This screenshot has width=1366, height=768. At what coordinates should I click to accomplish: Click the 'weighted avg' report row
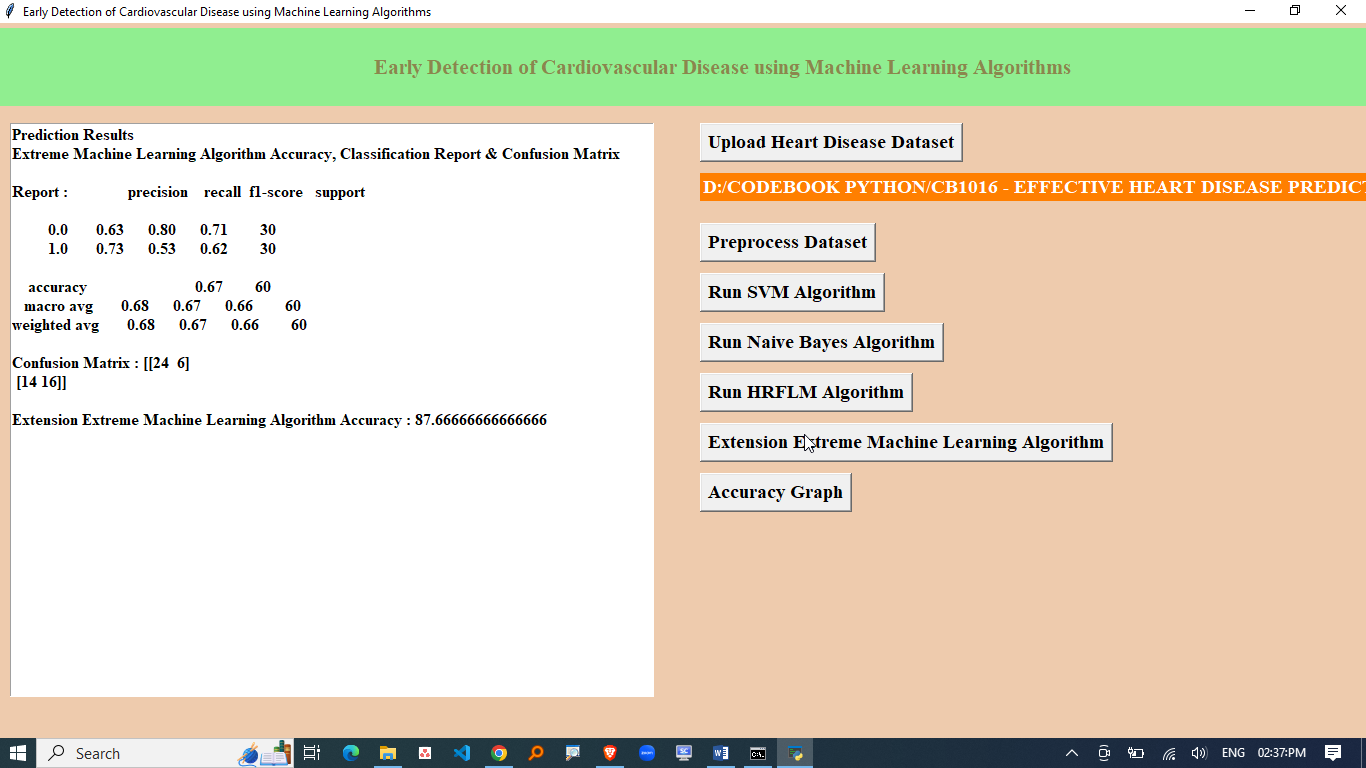[159, 325]
